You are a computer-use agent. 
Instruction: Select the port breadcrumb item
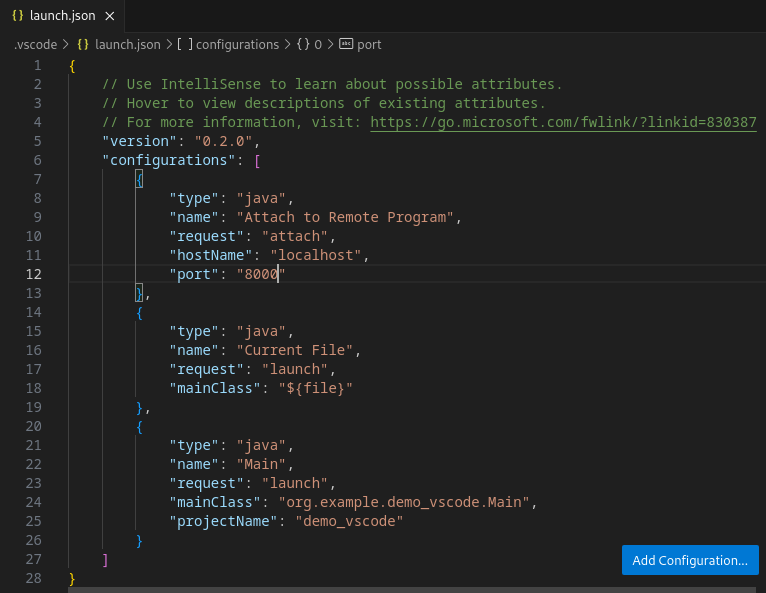tap(369, 44)
